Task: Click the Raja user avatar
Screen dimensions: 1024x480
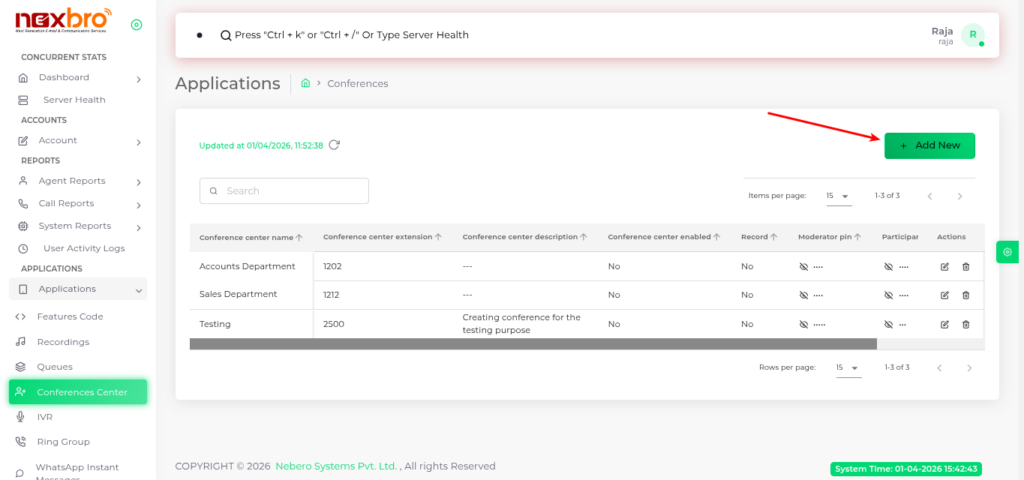Action: click(972, 36)
